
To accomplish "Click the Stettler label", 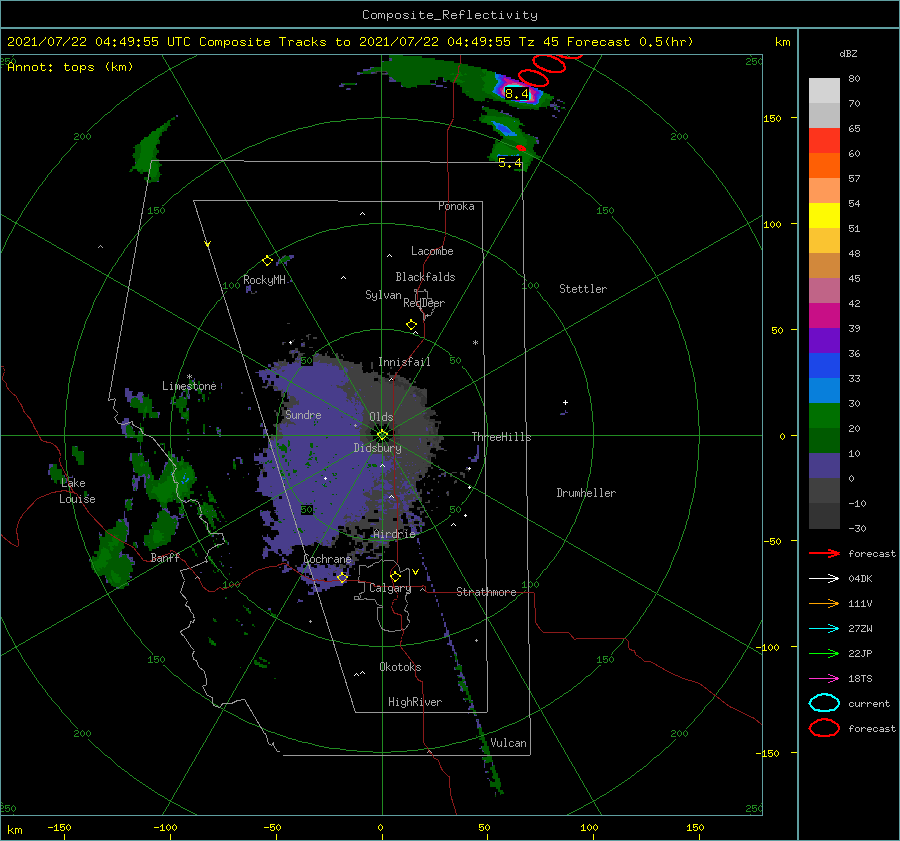I will pos(583,289).
